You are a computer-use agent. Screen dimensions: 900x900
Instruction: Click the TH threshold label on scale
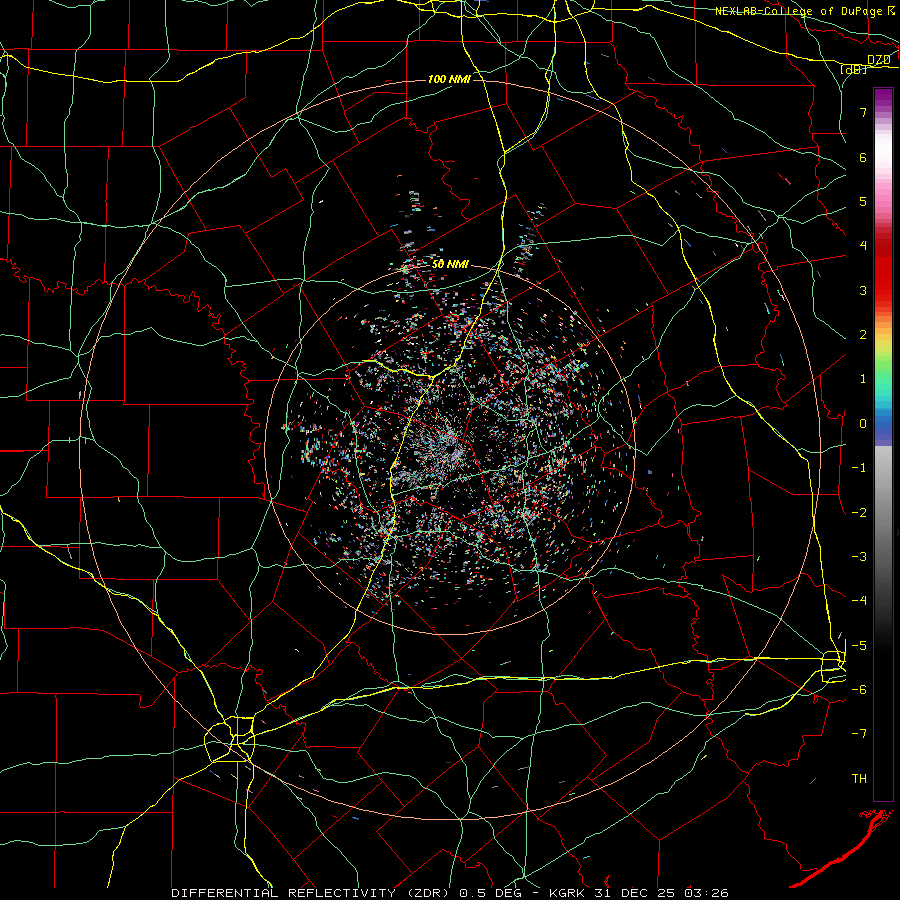859,779
